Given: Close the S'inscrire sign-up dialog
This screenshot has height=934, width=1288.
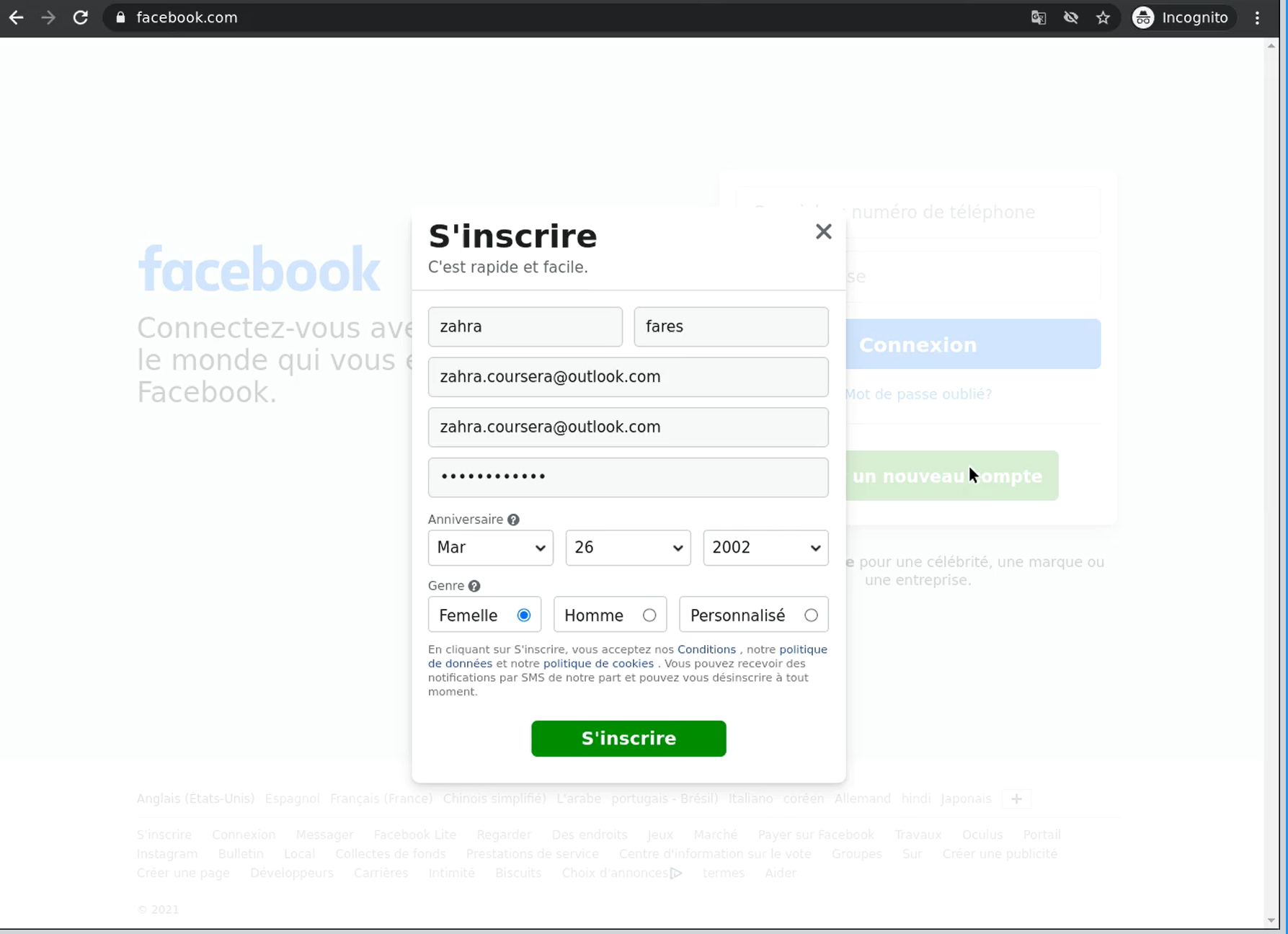Looking at the screenshot, I should 823,231.
